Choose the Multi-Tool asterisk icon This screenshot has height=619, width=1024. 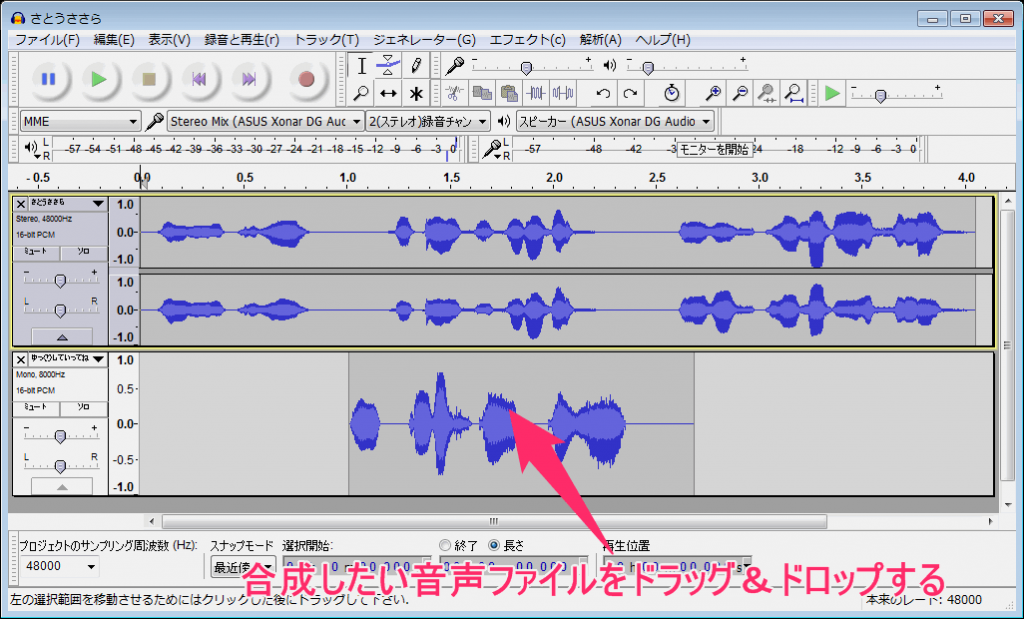pos(416,93)
